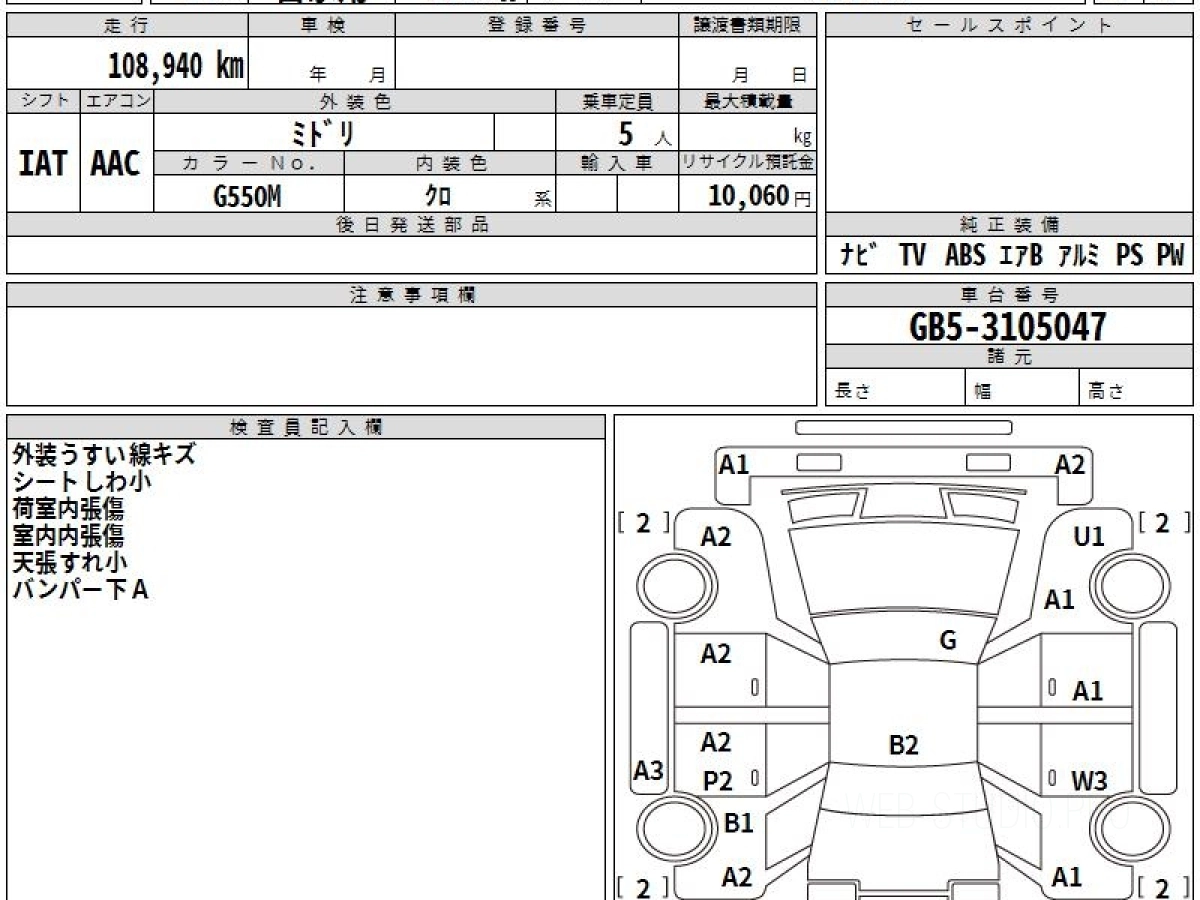Click the 高さ dimension label
Screen dimensions: 1200x900
point(1105,392)
